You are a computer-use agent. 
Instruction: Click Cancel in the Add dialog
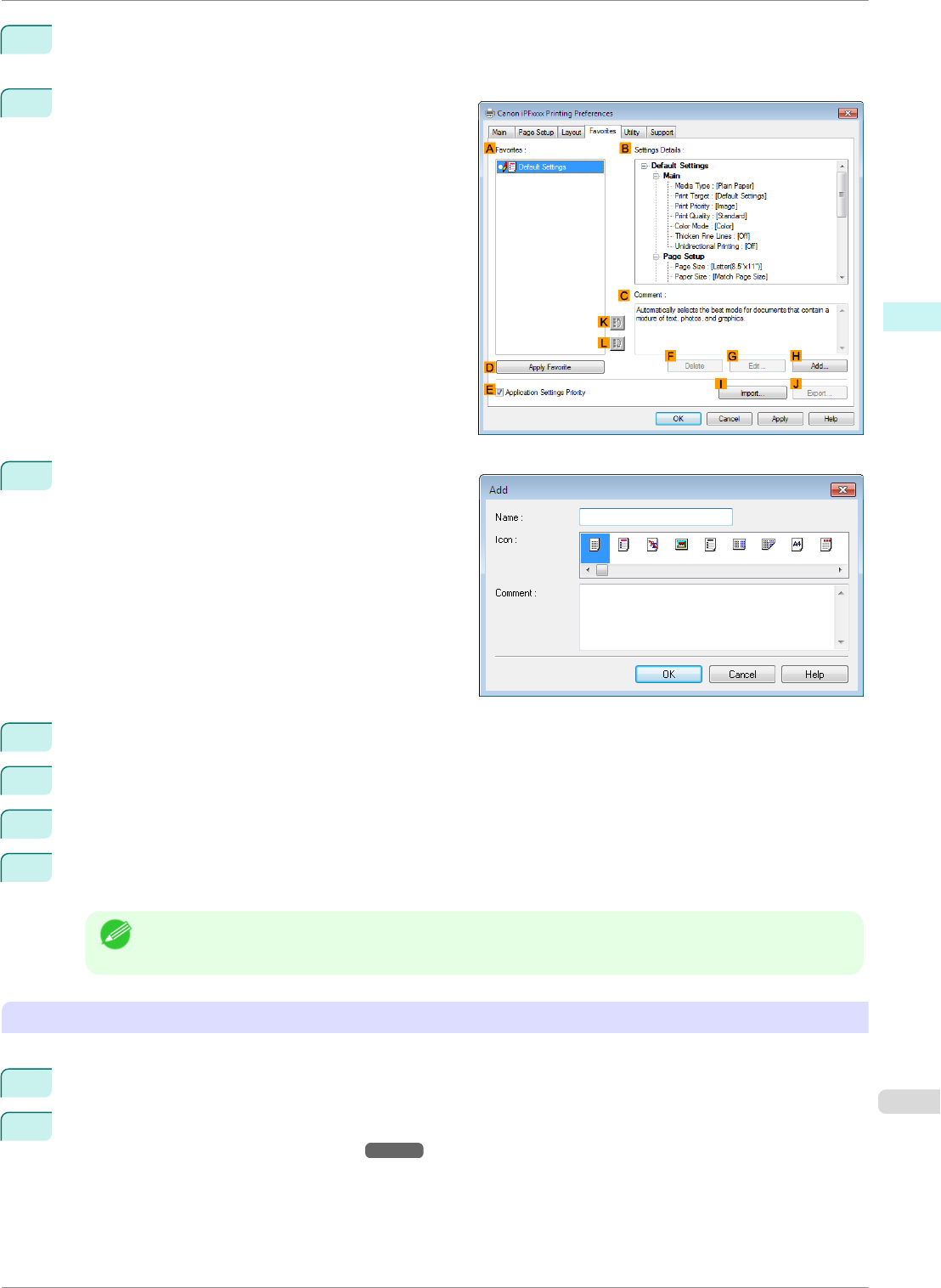(x=742, y=674)
